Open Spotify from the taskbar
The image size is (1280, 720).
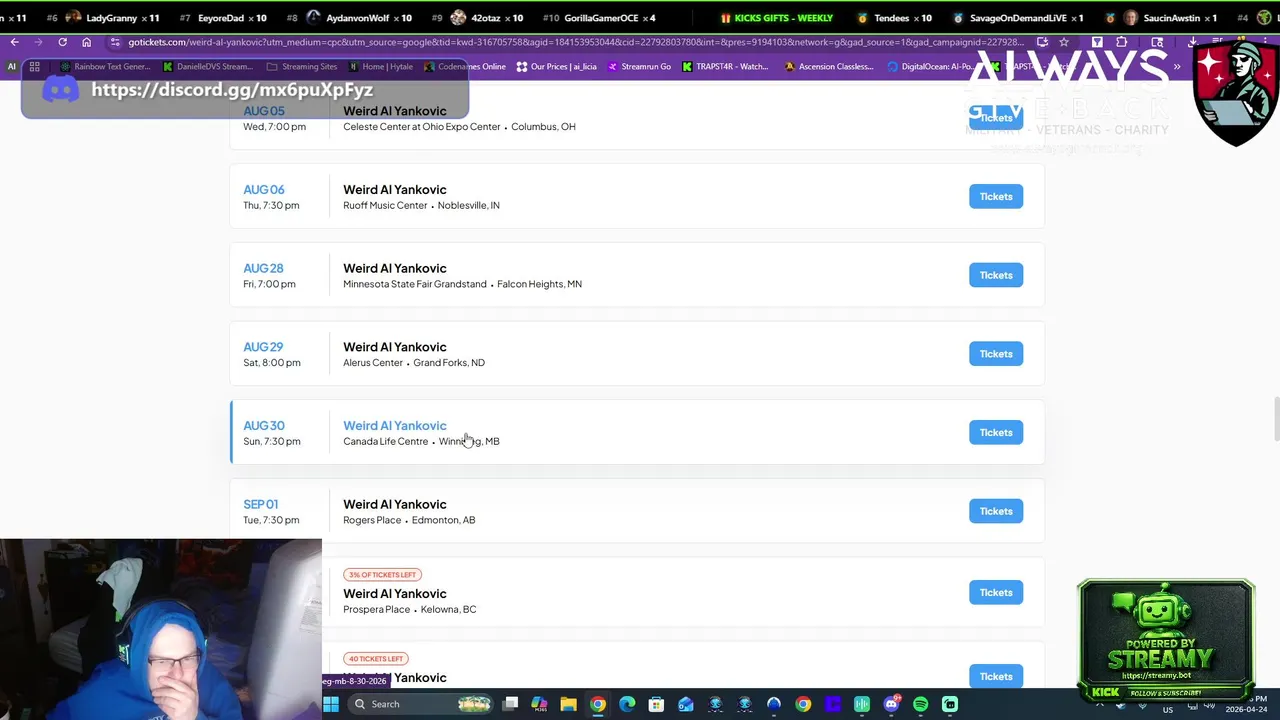pos(920,704)
